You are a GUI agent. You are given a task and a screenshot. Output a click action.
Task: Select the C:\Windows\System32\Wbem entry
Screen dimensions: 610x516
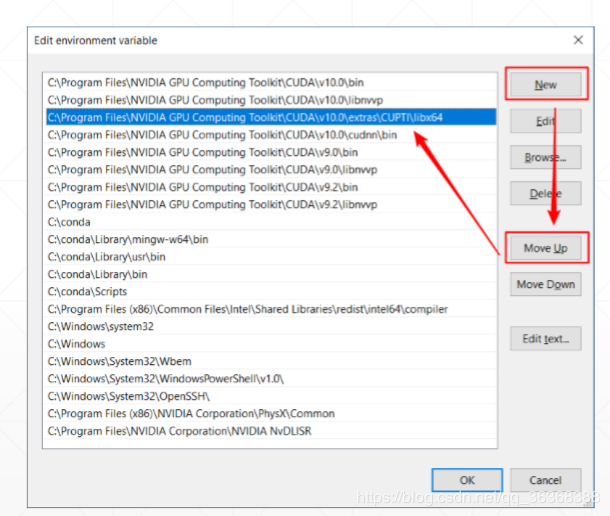[x=271, y=361]
